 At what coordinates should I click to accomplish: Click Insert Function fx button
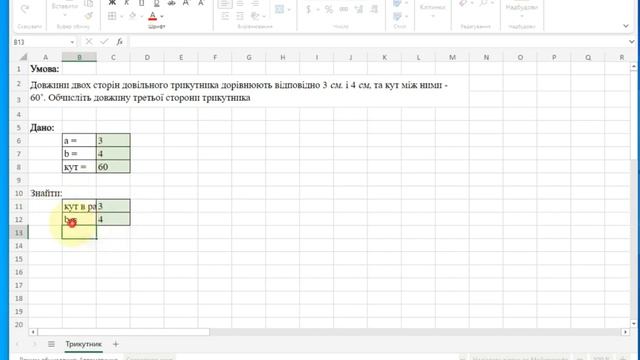click(120, 42)
